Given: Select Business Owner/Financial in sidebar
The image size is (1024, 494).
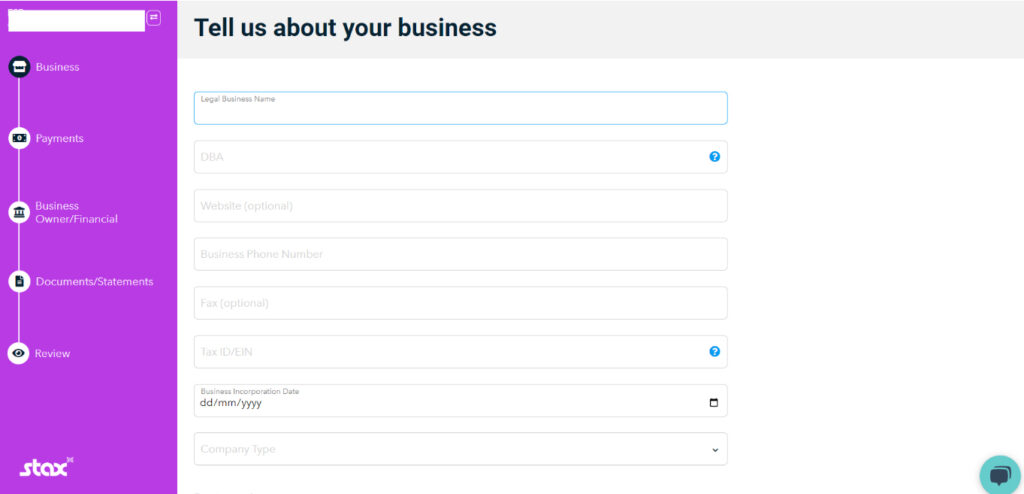Looking at the screenshot, I should click(x=76, y=212).
